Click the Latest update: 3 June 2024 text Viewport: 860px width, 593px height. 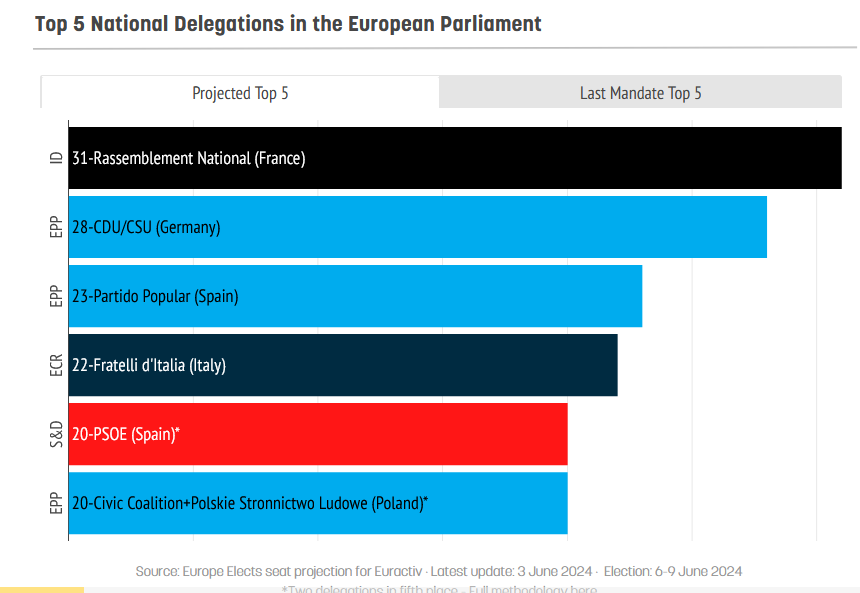point(510,571)
